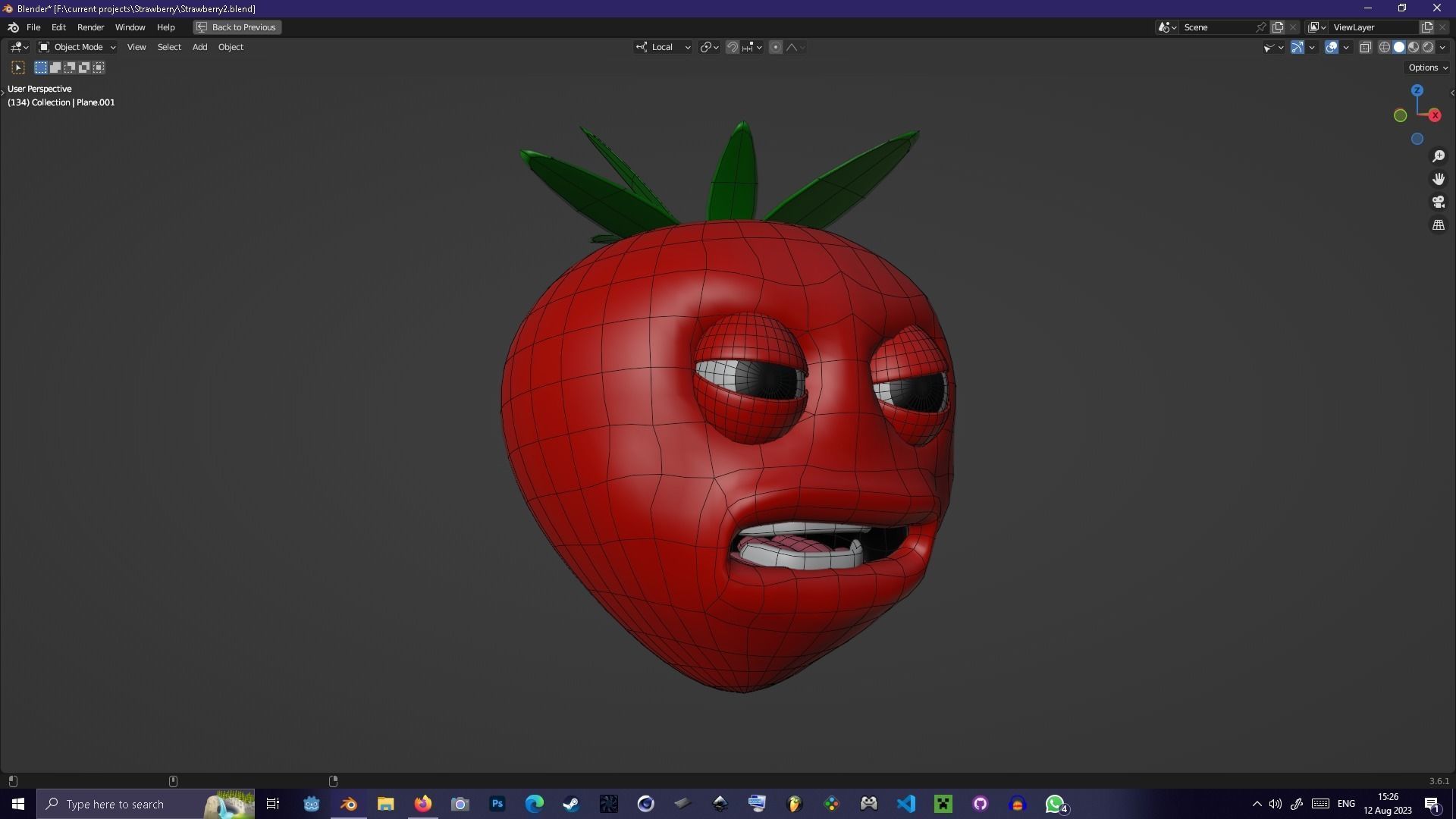Enable the snapping magnet icon
Screen dimensions: 1456x819
click(733, 47)
